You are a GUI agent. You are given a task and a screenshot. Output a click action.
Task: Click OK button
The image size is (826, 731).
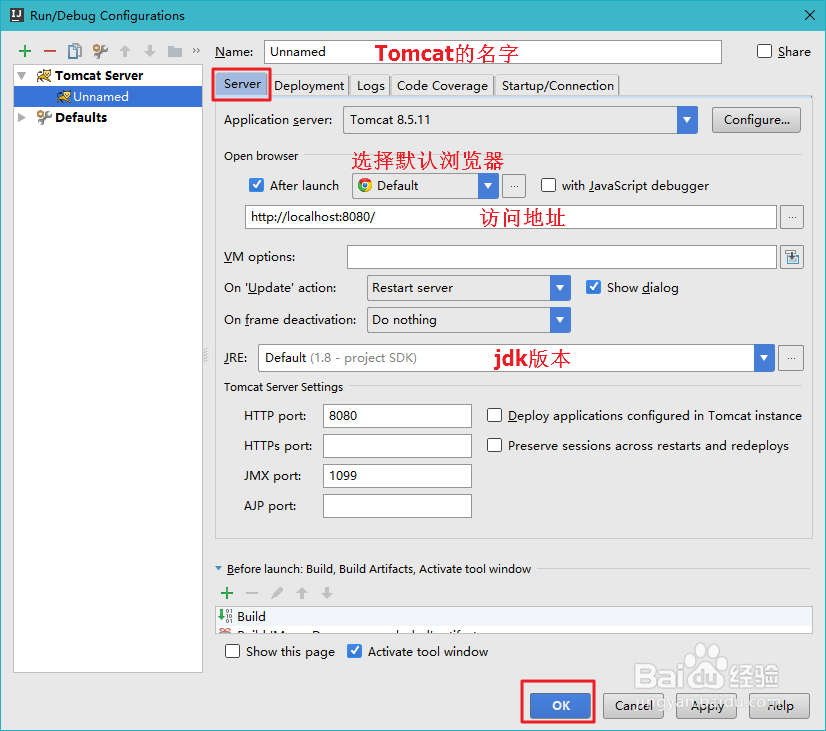click(560, 705)
